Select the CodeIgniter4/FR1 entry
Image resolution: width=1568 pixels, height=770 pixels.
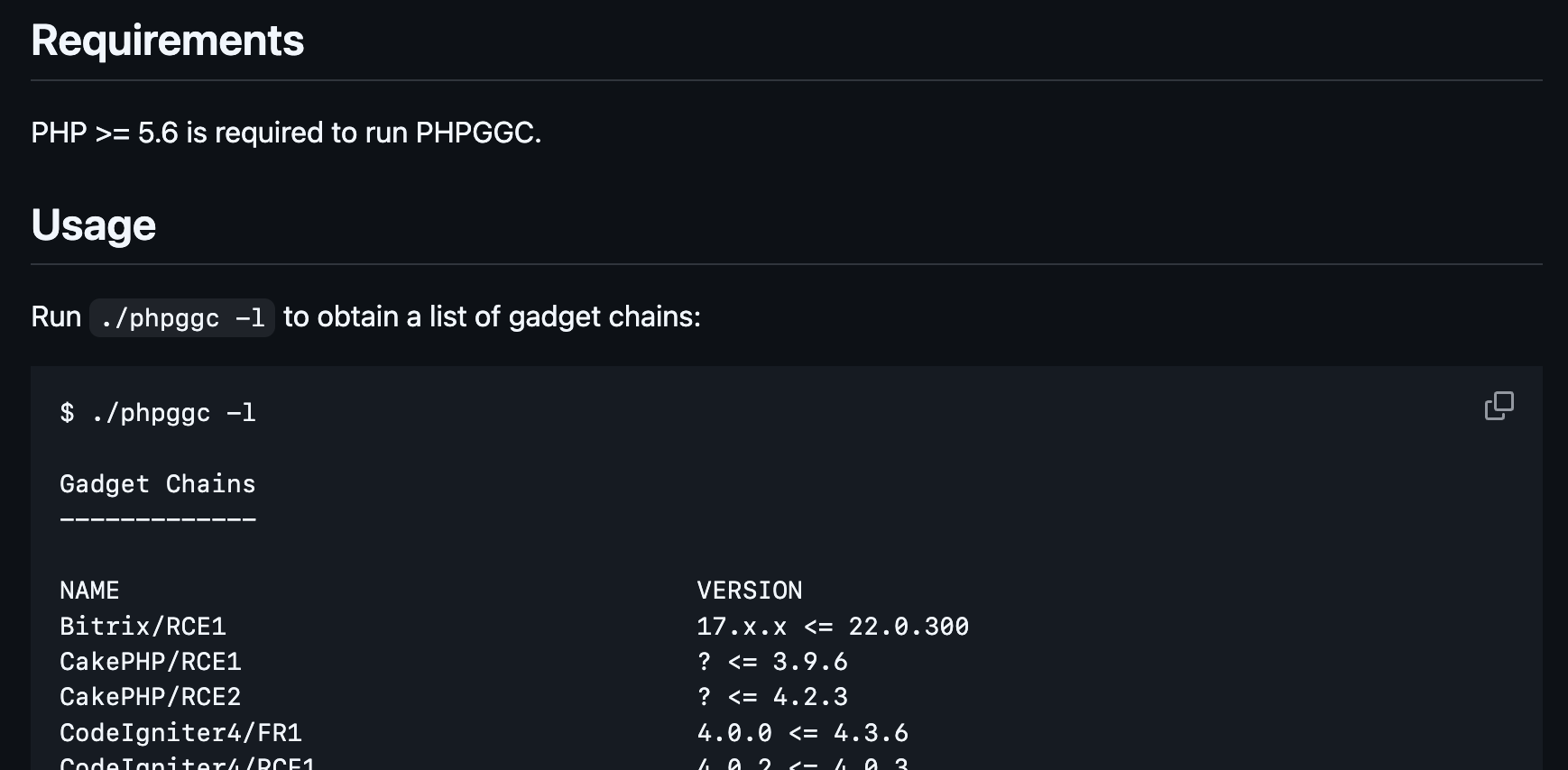[180, 732]
